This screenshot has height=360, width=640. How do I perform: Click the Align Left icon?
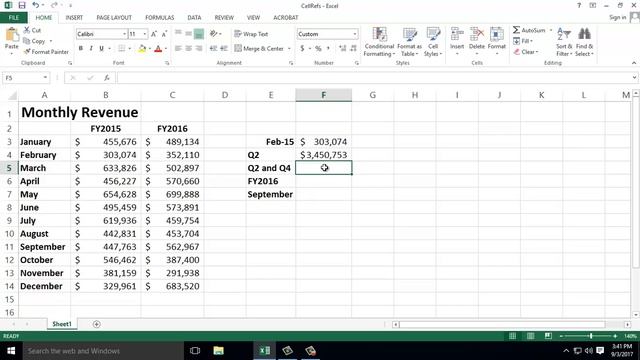pyautogui.click(x=178, y=49)
